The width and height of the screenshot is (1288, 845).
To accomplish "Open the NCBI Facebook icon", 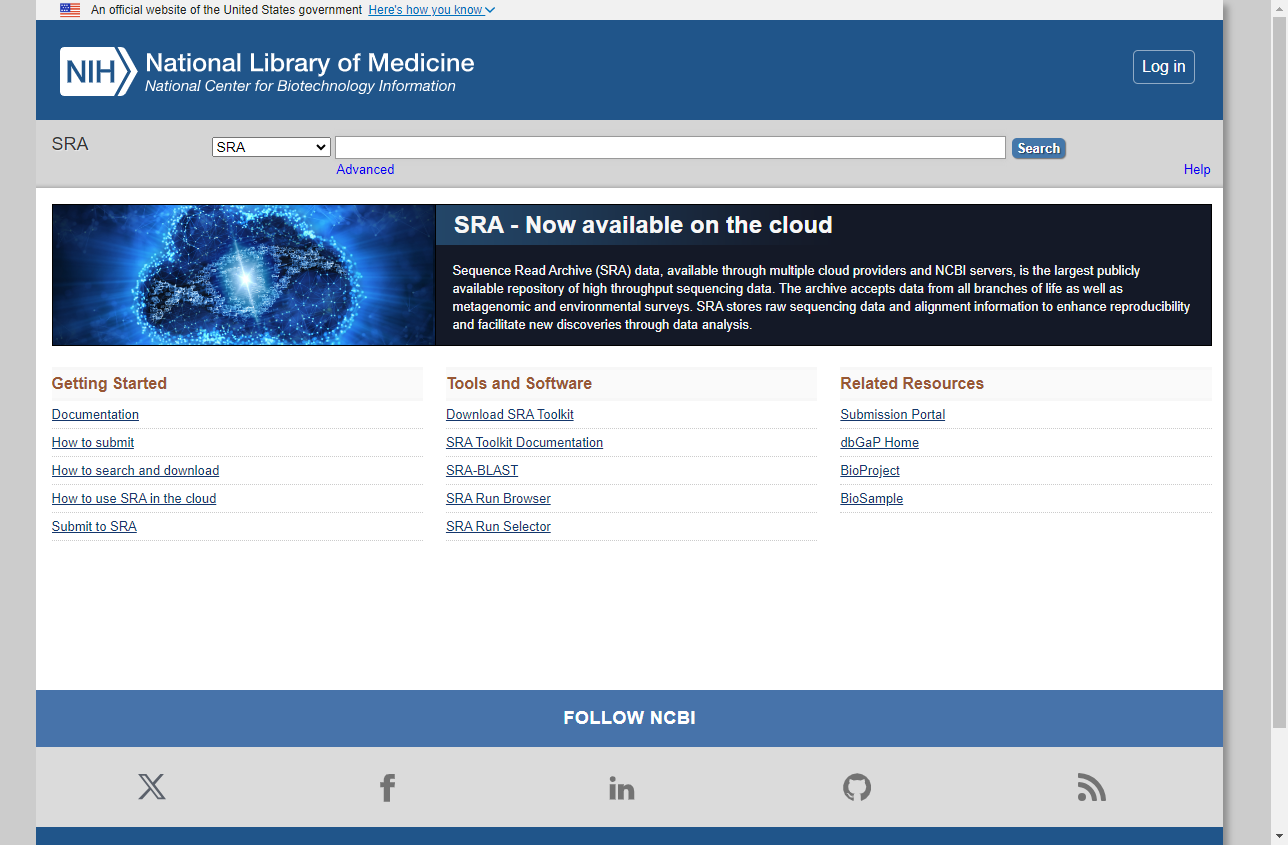I will pos(387,788).
